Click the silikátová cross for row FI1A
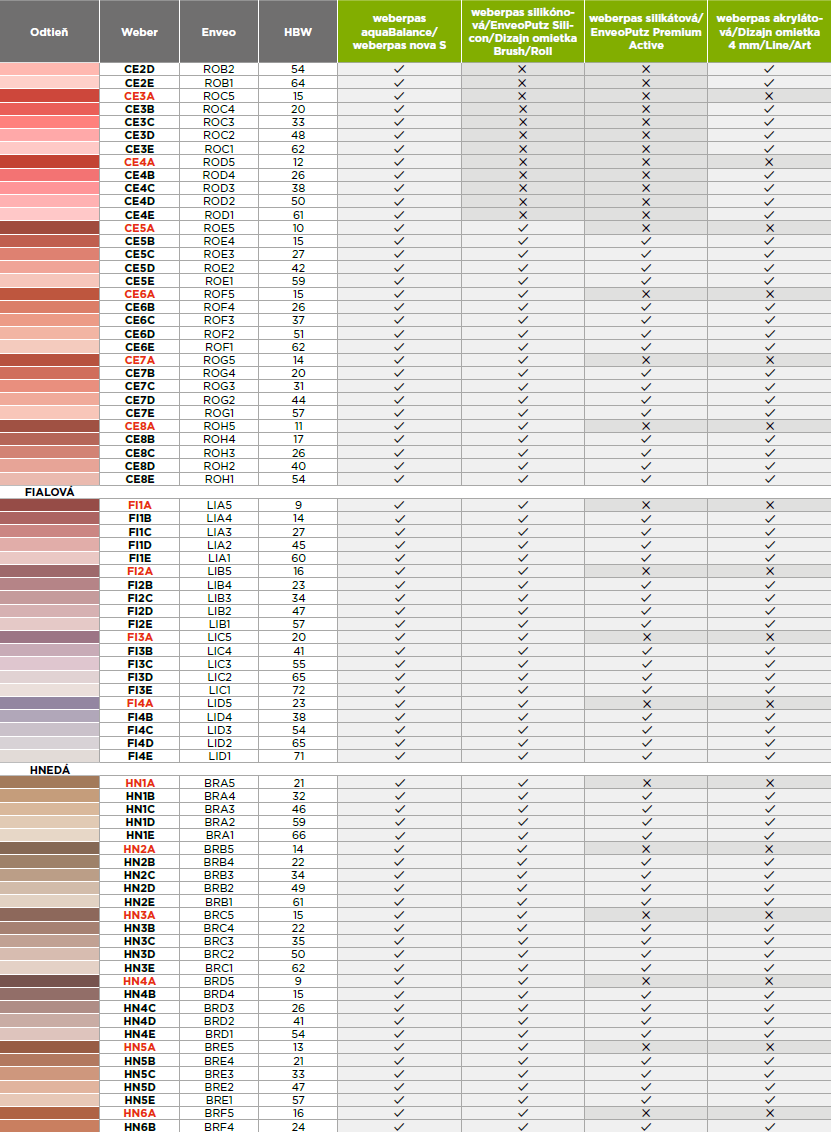 (645, 505)
